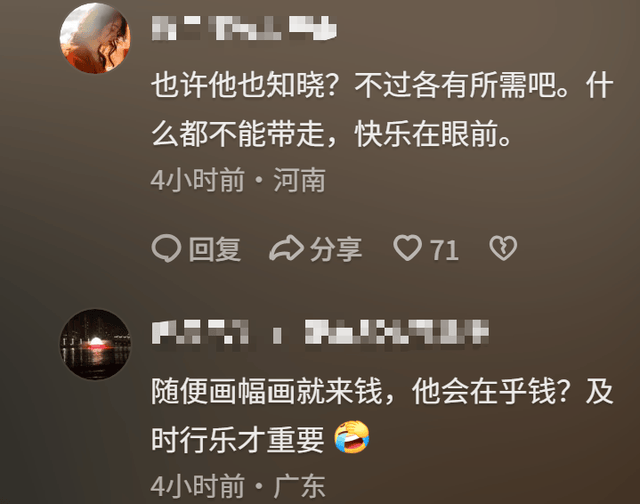640x504 pixels.
Task: Click the text 快乐在眼前 in first comment
Action: (427, 134)
